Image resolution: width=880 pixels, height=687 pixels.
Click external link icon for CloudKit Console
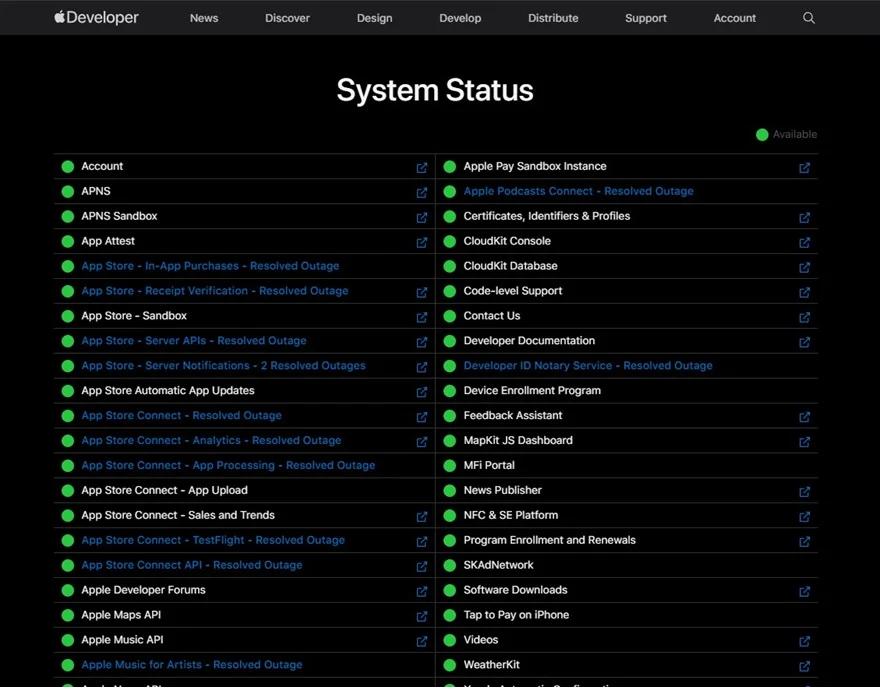click(804, 243)
